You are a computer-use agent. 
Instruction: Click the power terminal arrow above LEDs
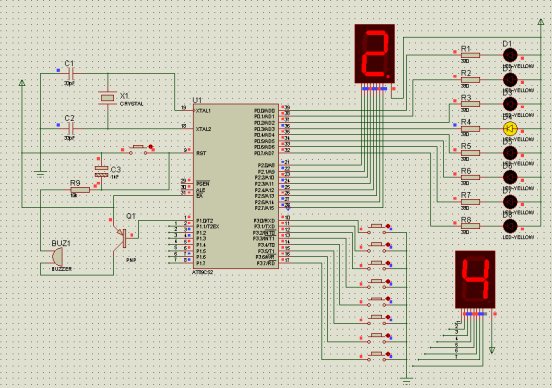(x=541, y=22)
